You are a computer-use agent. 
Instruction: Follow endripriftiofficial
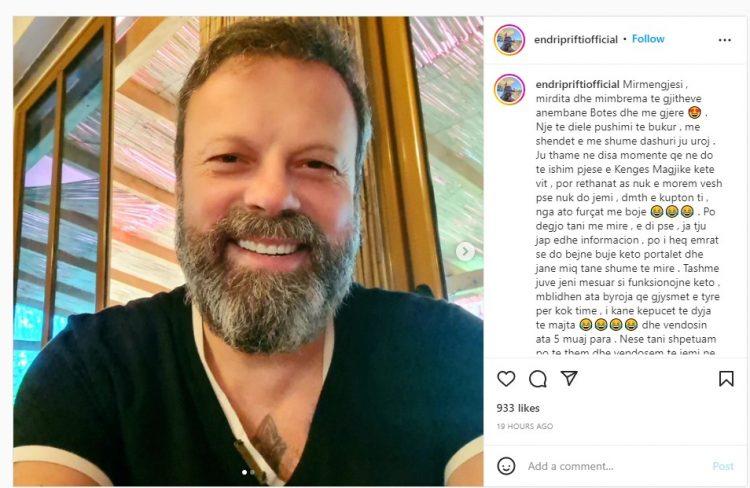pyautogui.click(x=648, y=39)
